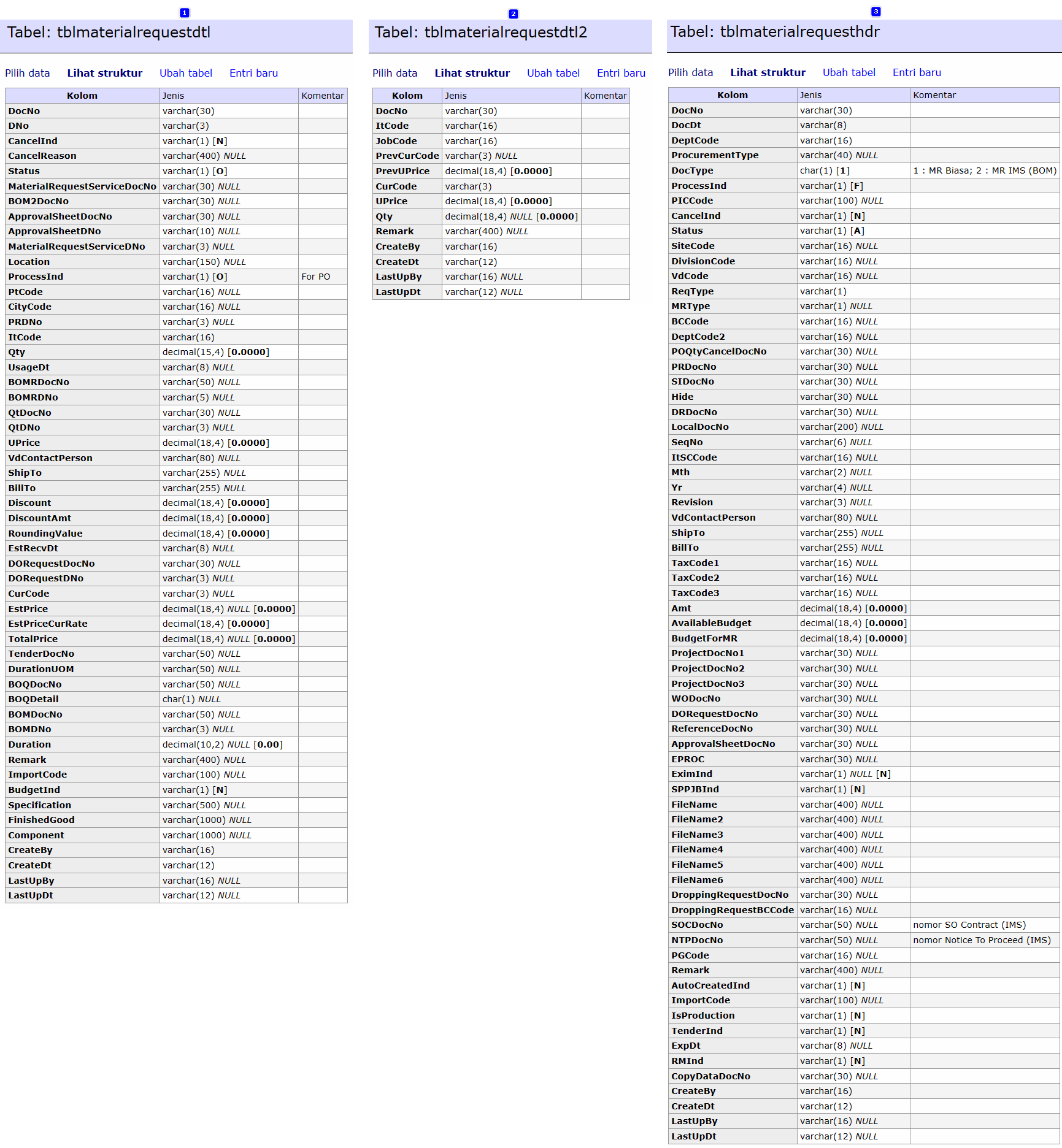Add Entri baru to tblmaterialrequesthdr

[917, 72]
